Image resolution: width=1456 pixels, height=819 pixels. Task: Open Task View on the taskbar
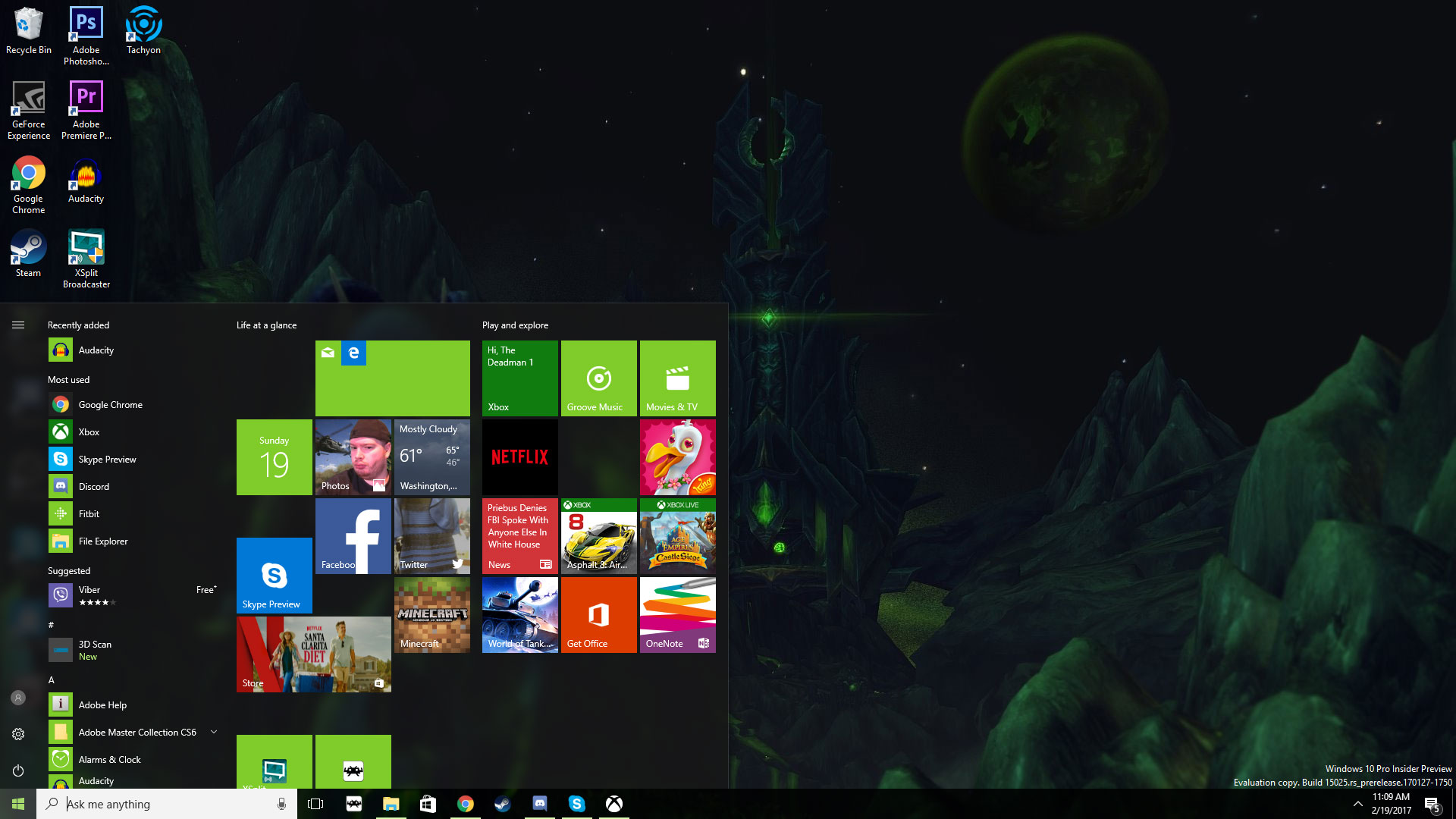[x=315, y=804]
